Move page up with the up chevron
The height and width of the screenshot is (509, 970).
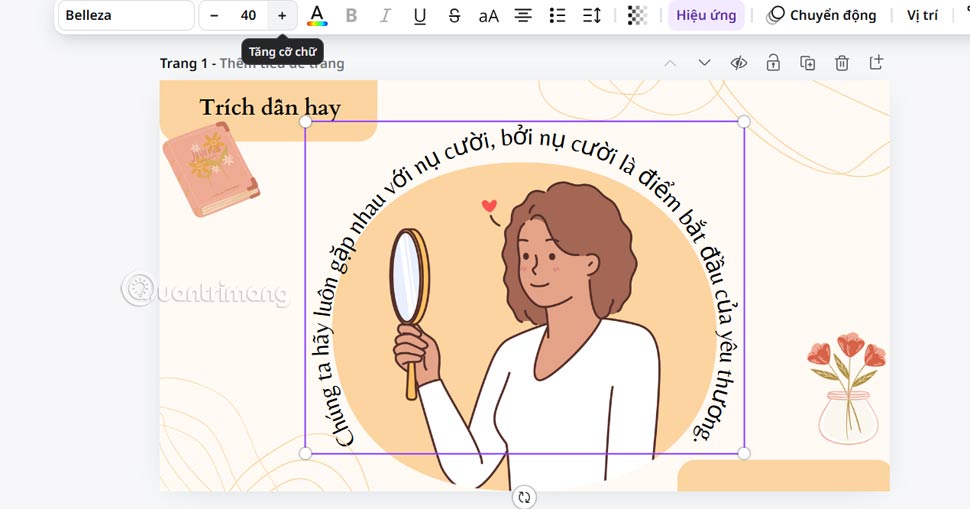pyautogui.click(x=670, y=63)
